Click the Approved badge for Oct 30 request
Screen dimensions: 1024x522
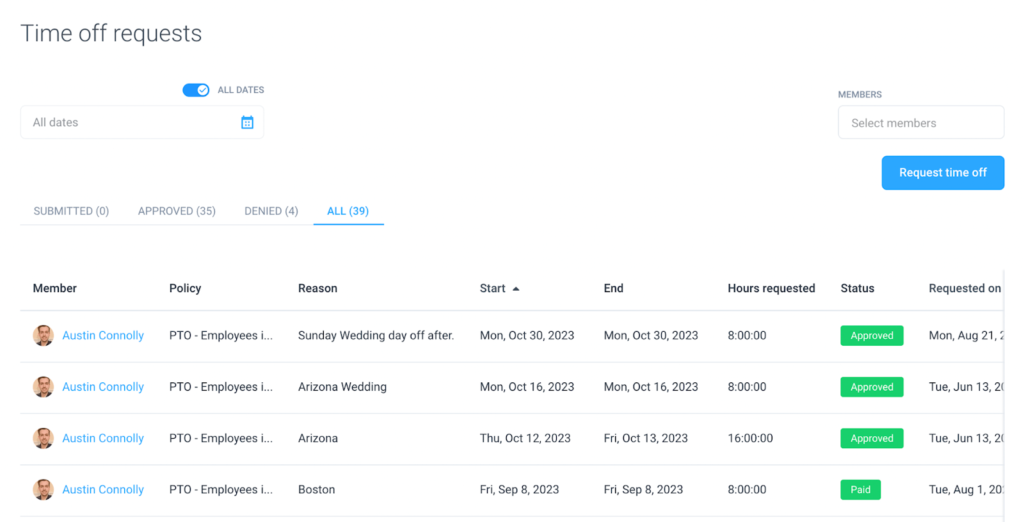871,336
